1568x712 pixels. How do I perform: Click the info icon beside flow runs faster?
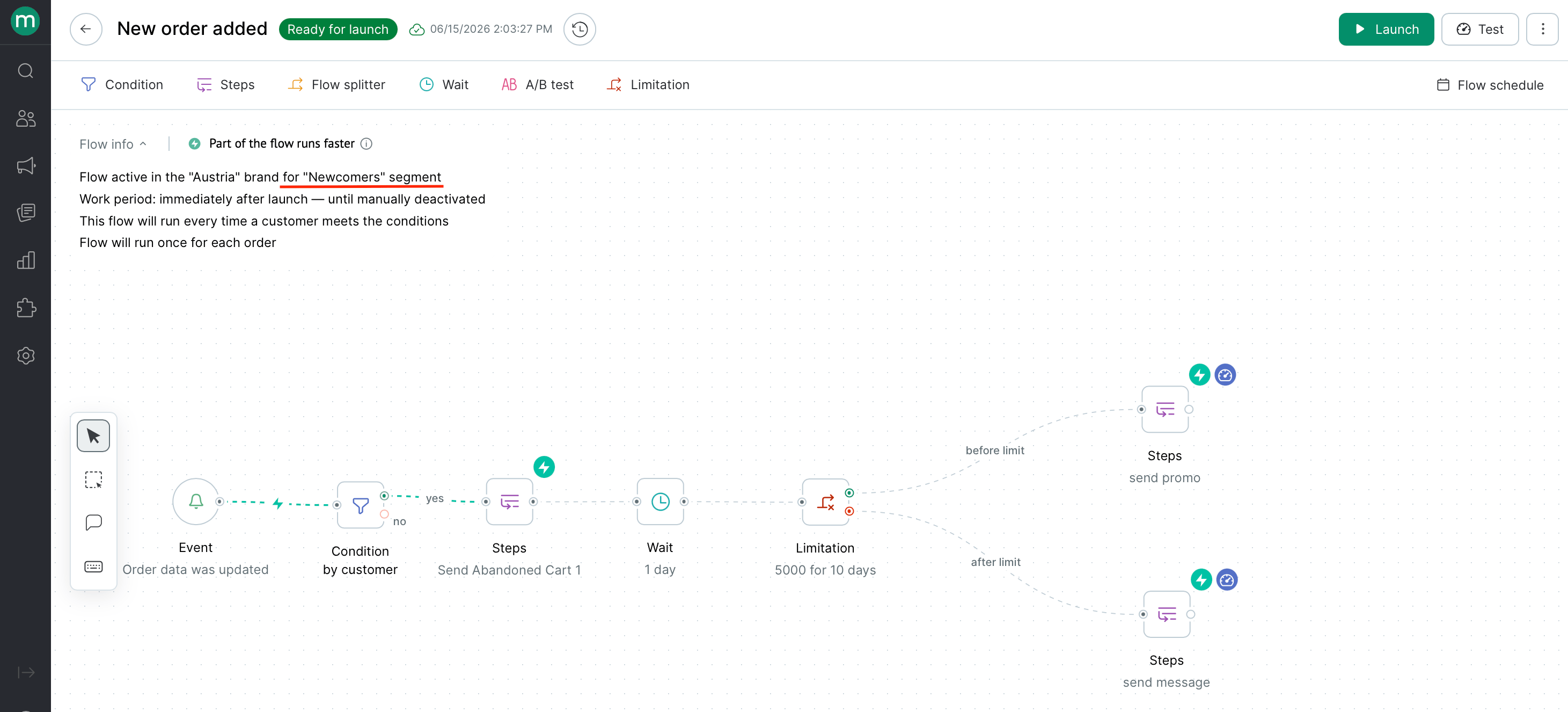tap(367, 144)
